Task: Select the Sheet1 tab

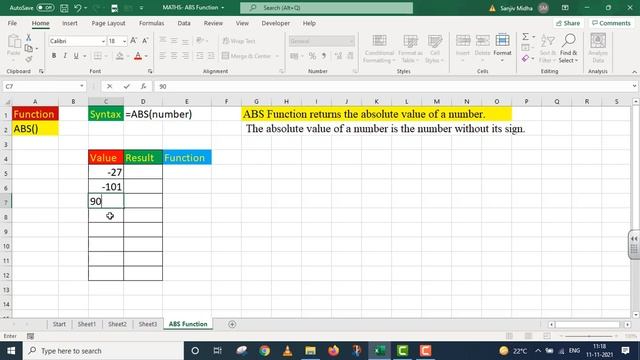Action: click(87, 324)
